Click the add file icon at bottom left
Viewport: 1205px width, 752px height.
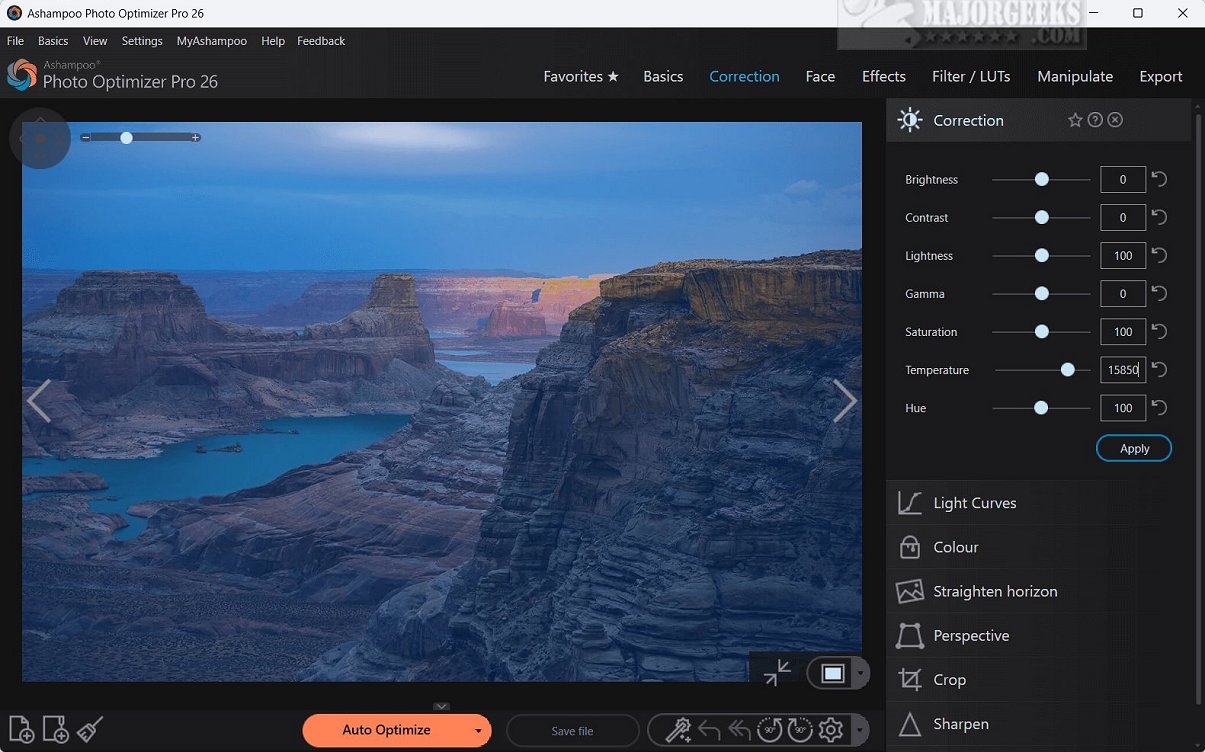pos(21,730)
